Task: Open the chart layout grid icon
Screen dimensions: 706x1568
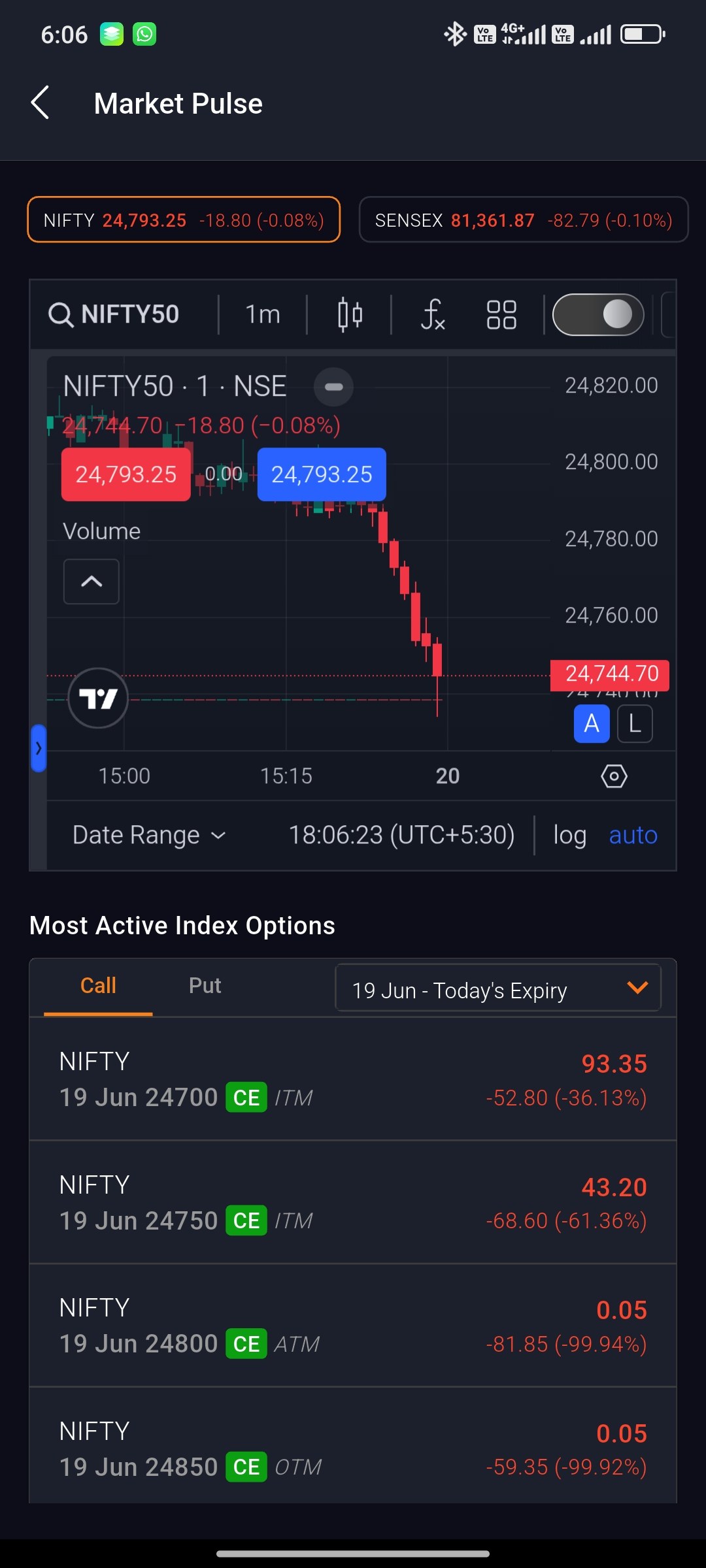Action: pyautogui.click(x=501, y=314)
